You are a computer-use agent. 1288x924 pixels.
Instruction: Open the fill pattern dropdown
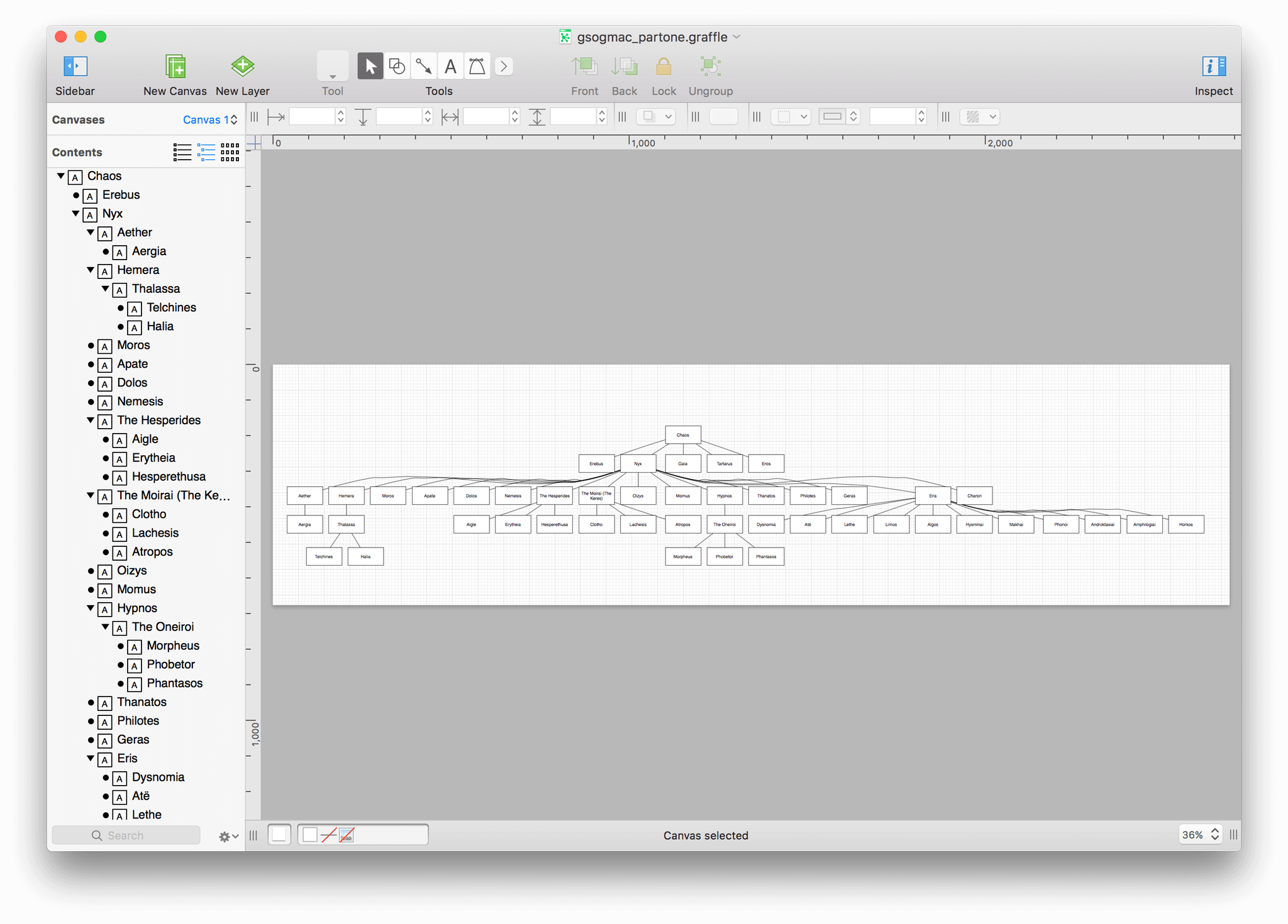click(x=979, y=116)
